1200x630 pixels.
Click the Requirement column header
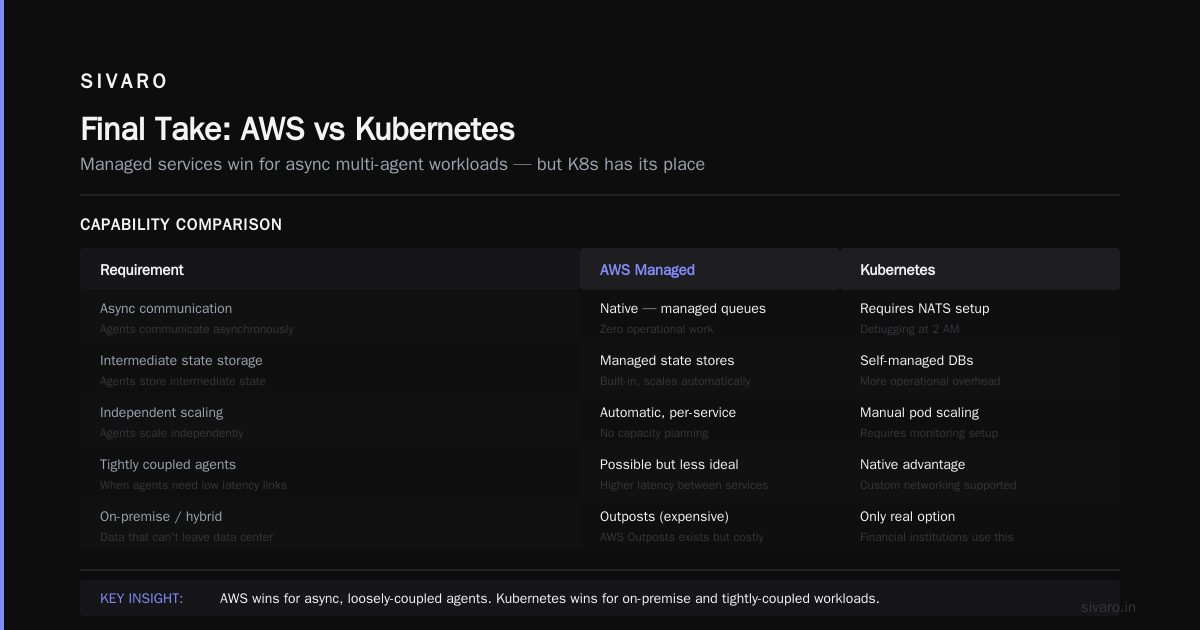click(x=330, y=270)
